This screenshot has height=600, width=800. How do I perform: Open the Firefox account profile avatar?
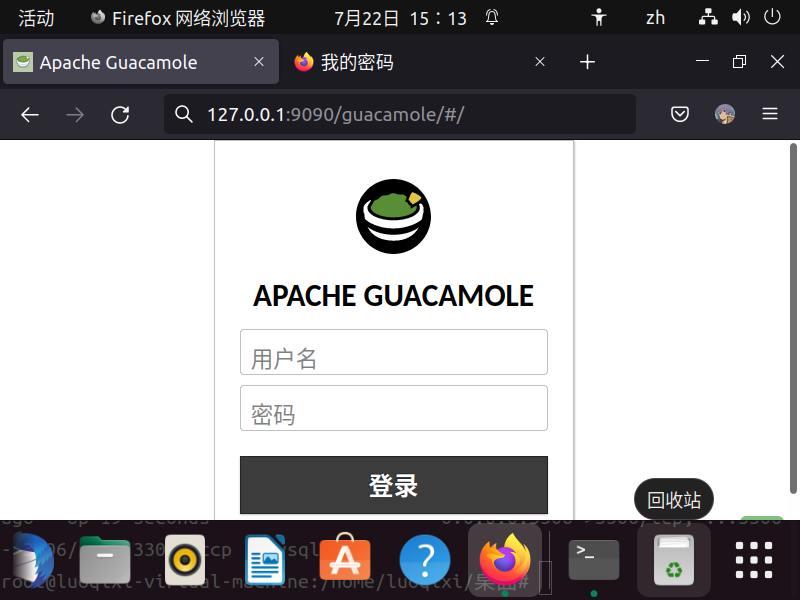point(724,114)
